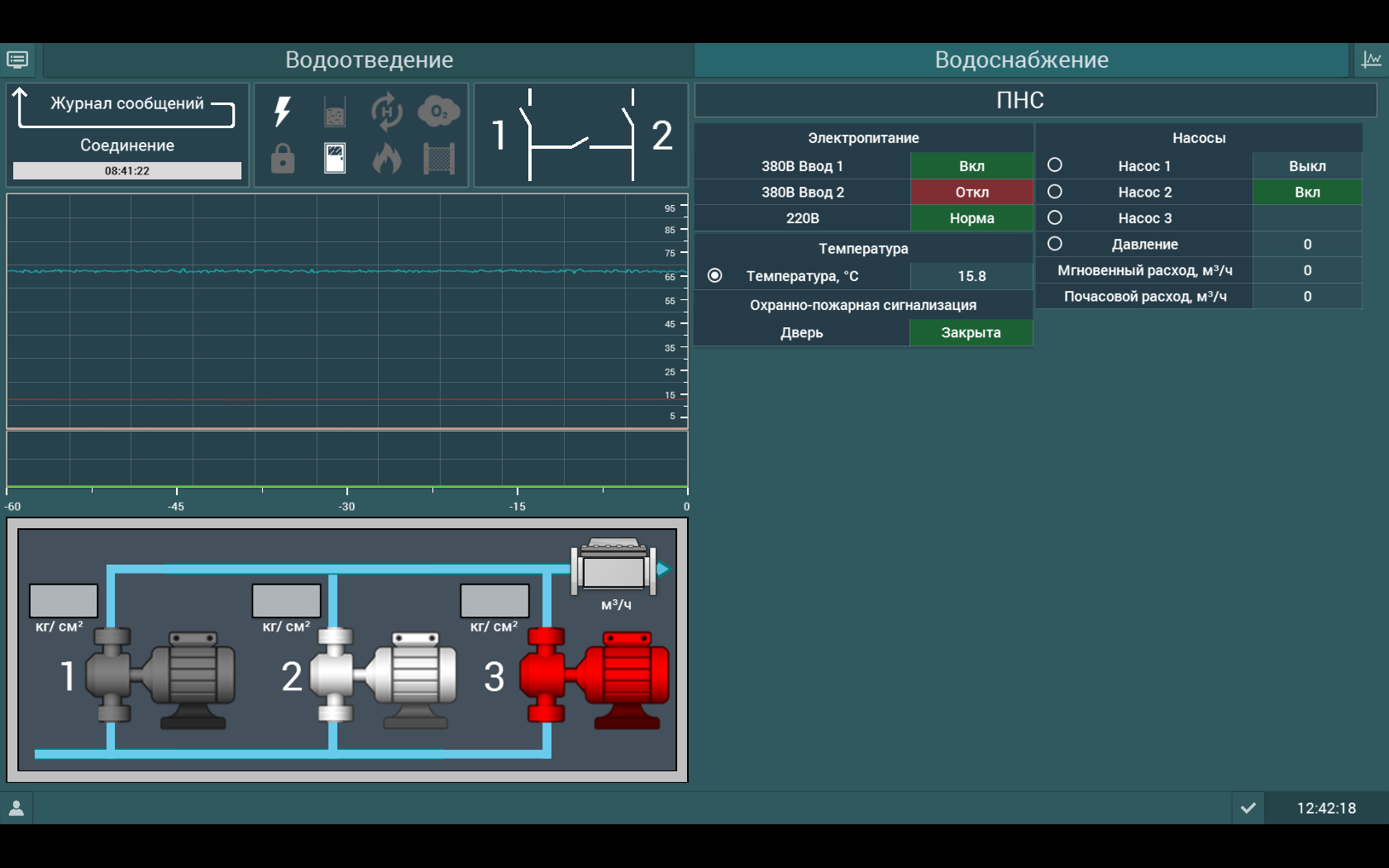The width and height of the screenshot is (1389, 868).
Task: Click the O2 cloud gas icon
Action: point(438,112)
